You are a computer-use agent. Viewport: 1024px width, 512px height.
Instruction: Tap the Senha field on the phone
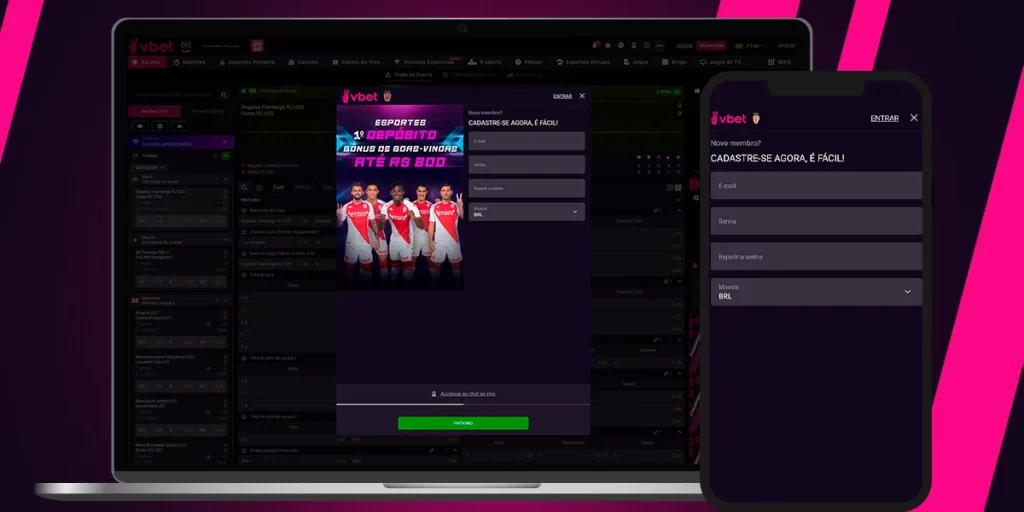pyautogui.click(x=816, y=221)
